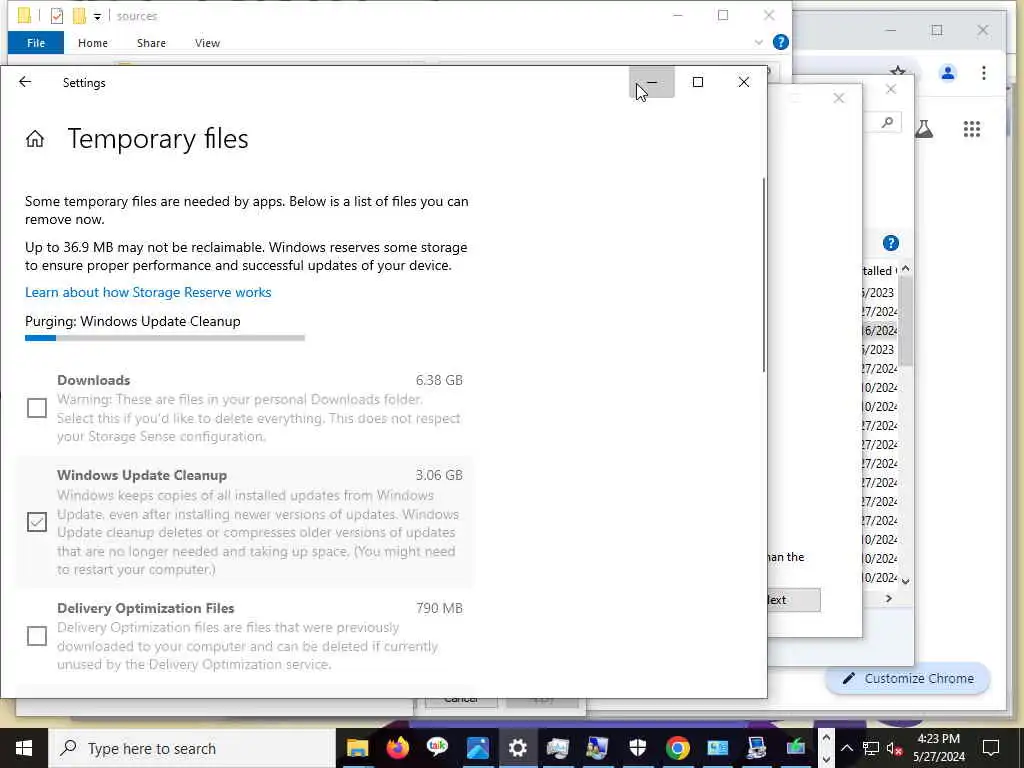Click the Chrome Labs flask icon

pos(923,129)
